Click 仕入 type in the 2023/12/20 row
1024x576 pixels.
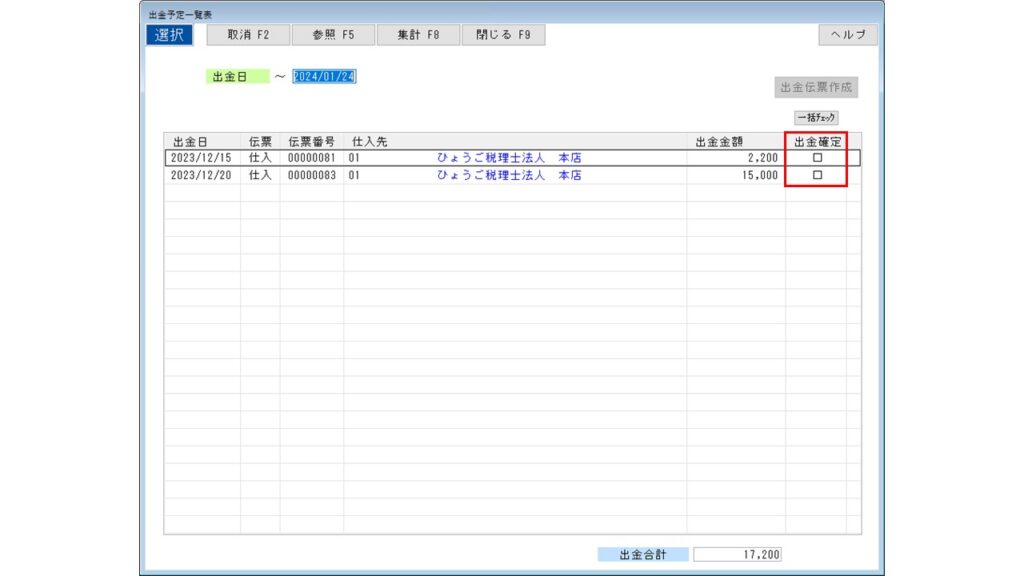pos(260,175)
